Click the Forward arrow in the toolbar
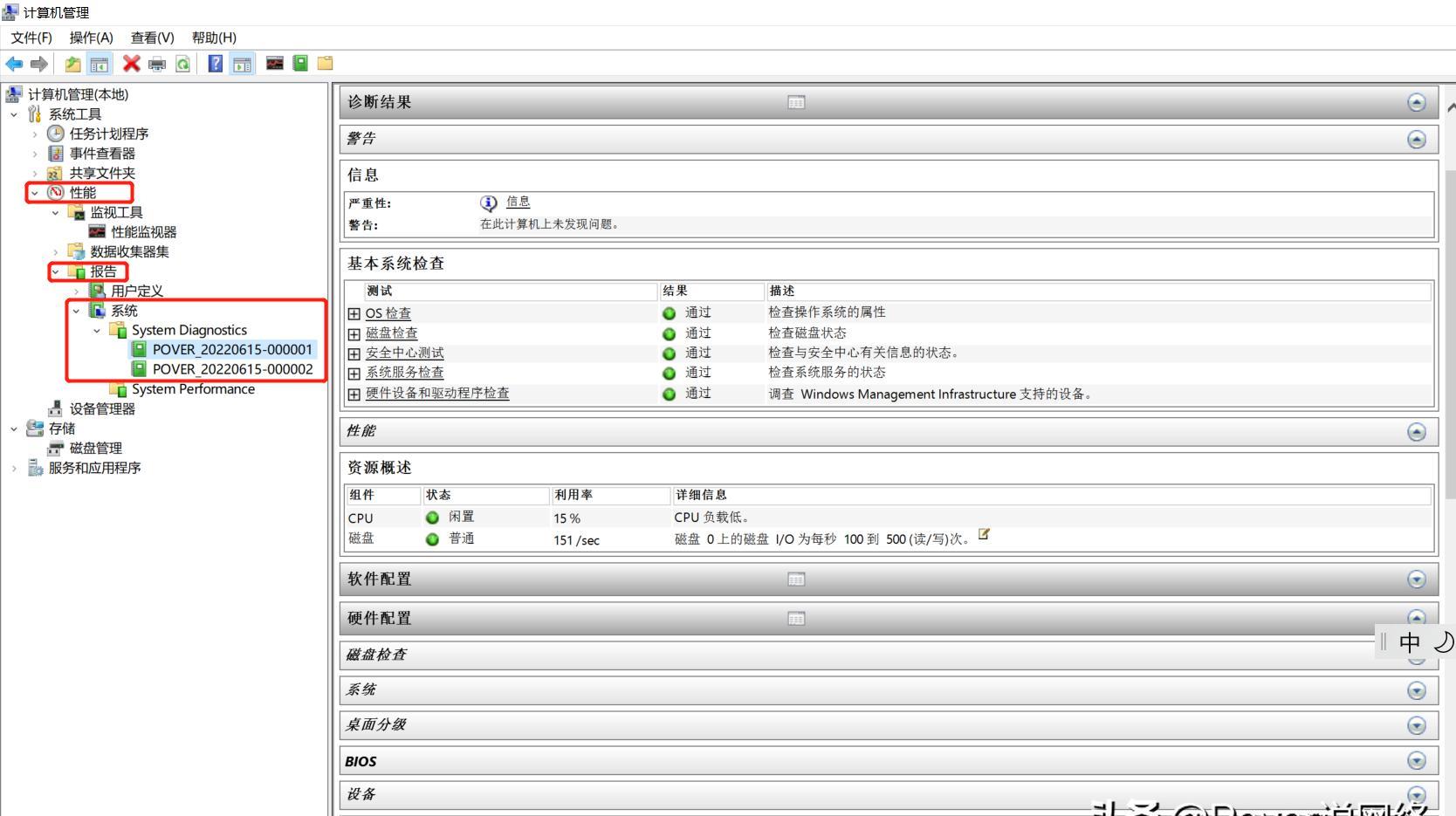 (39, 64)
